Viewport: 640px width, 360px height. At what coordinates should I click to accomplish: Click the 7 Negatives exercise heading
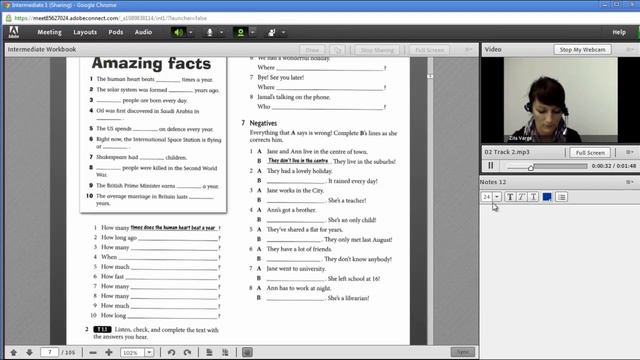click(x=259, y=123)
